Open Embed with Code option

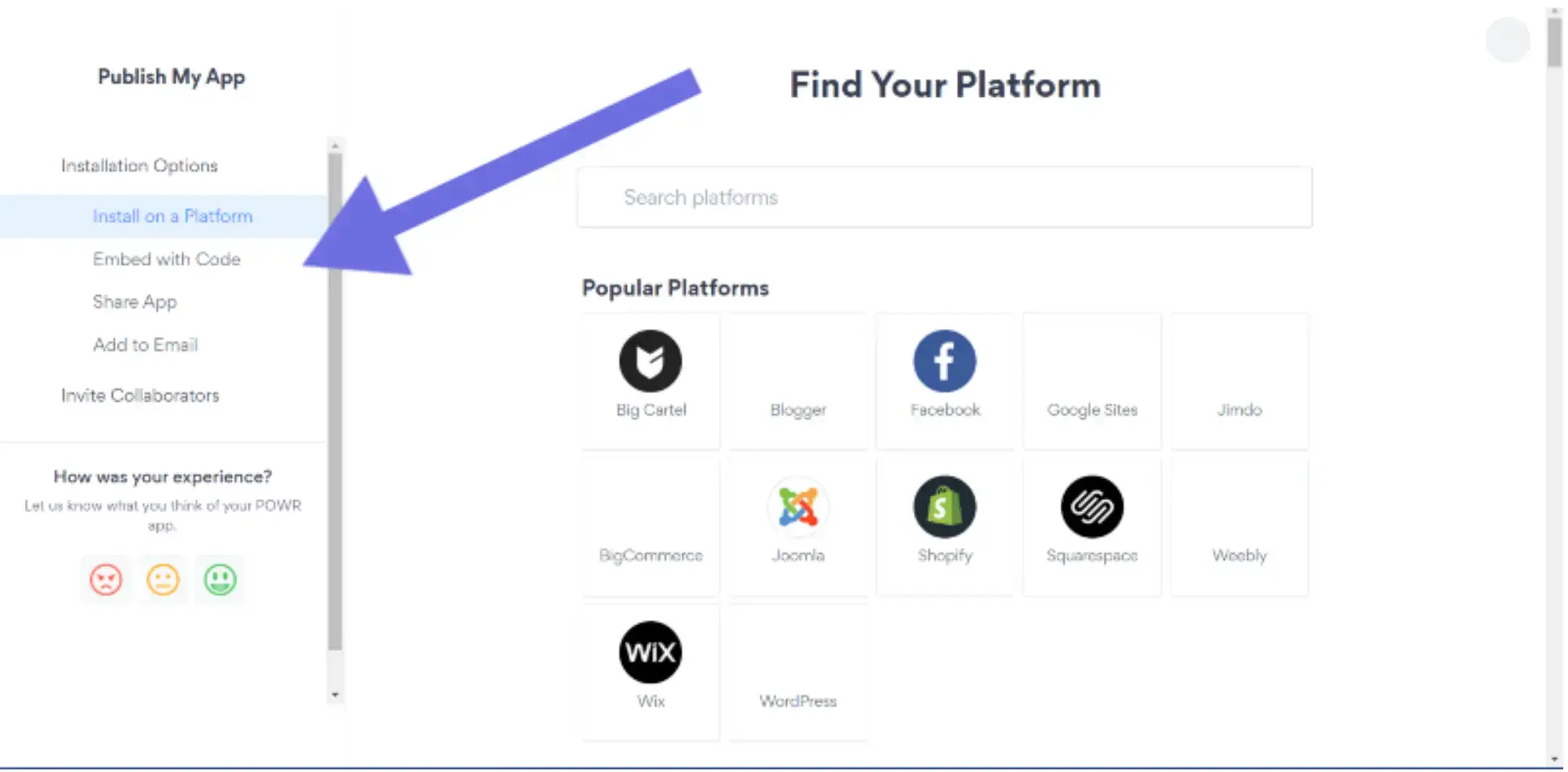point(166,259)
